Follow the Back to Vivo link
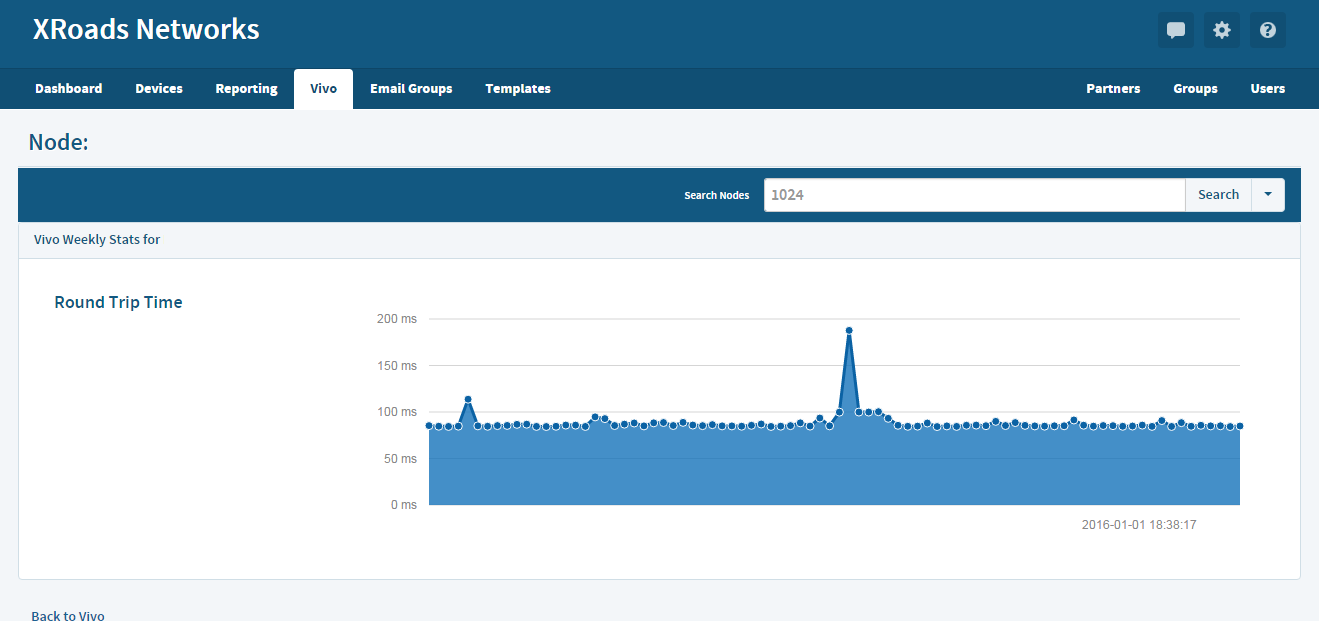Screen dimensions: 1319x621 click(x=68, y=616)
